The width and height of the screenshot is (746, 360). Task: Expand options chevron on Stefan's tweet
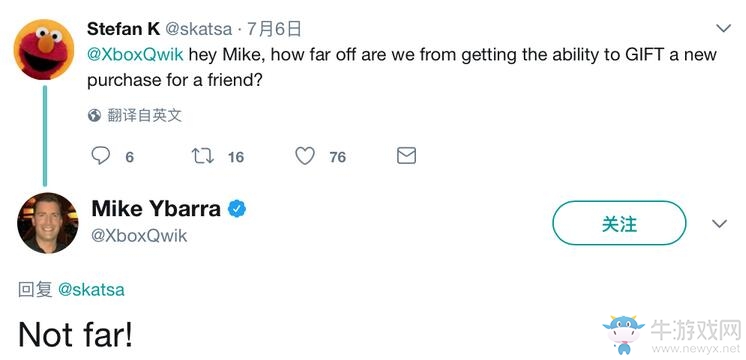pos(723,29)
